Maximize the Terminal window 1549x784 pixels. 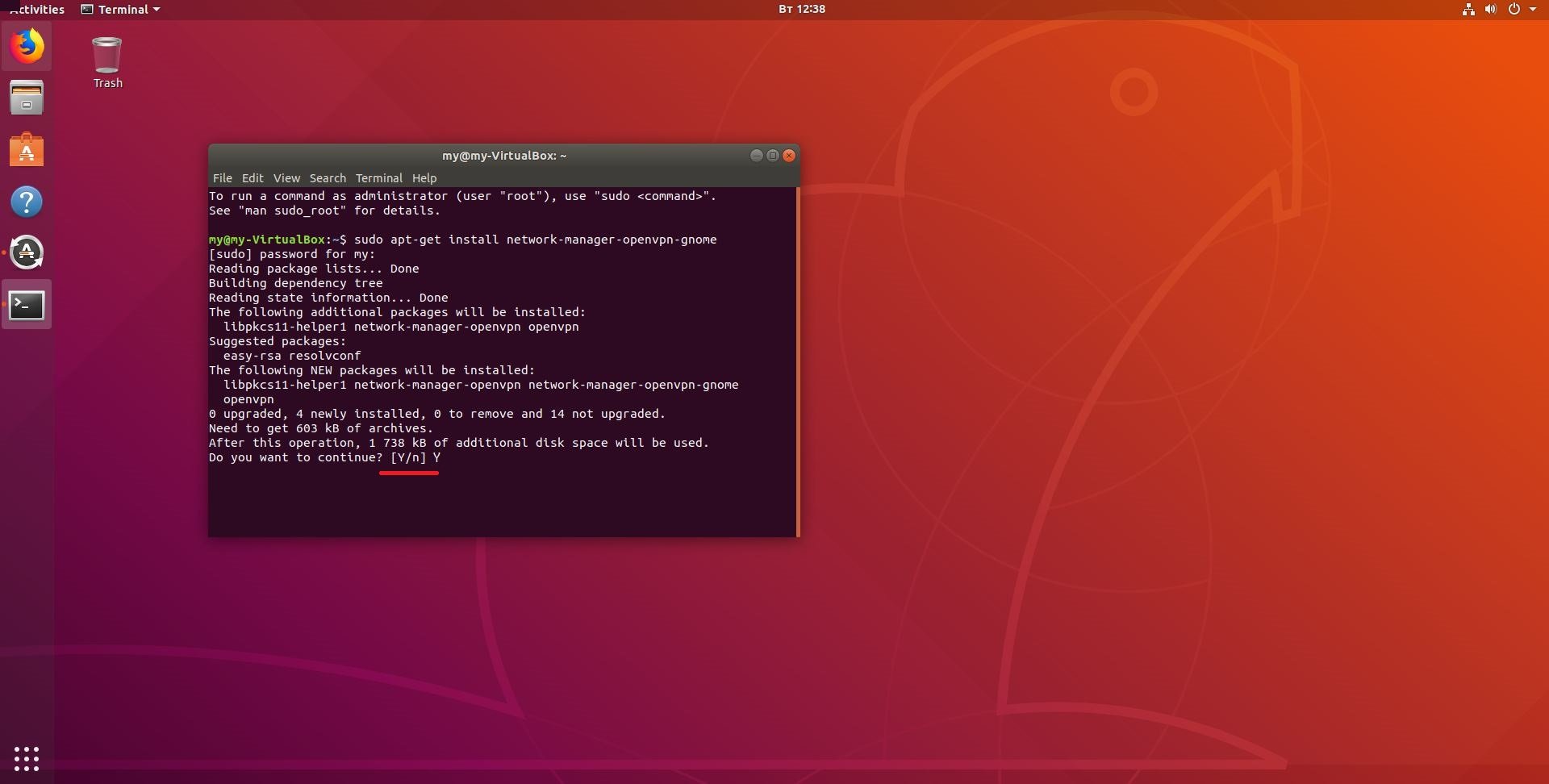click(x=773, y=156)
